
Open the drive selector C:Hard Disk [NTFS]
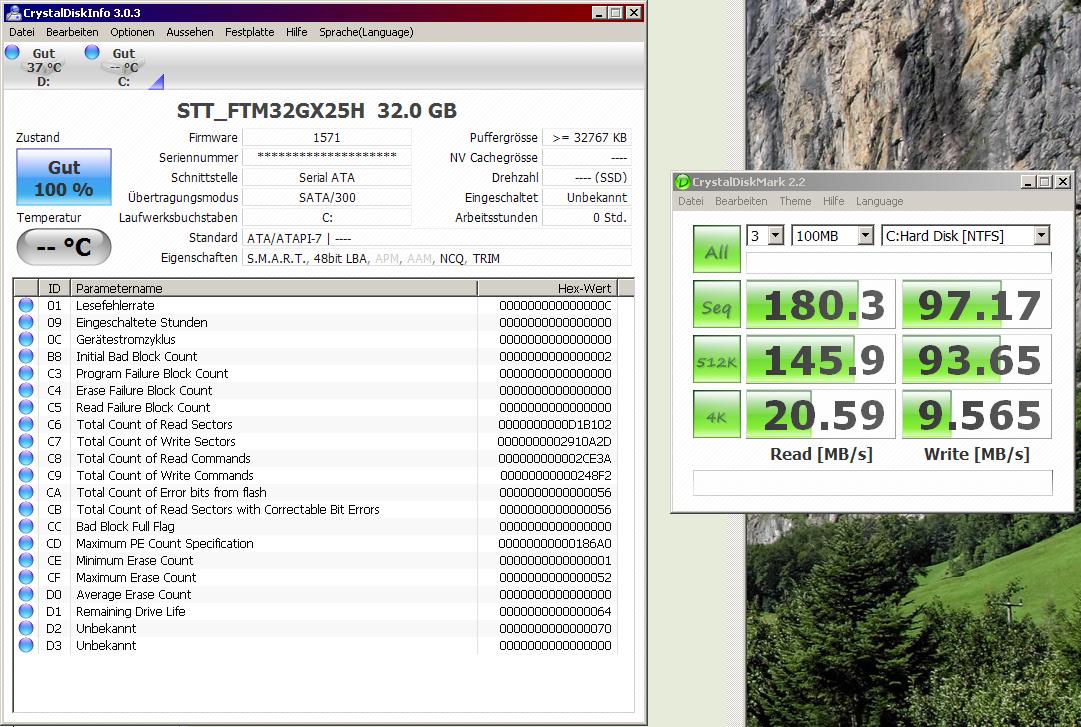tap(966, 236)
